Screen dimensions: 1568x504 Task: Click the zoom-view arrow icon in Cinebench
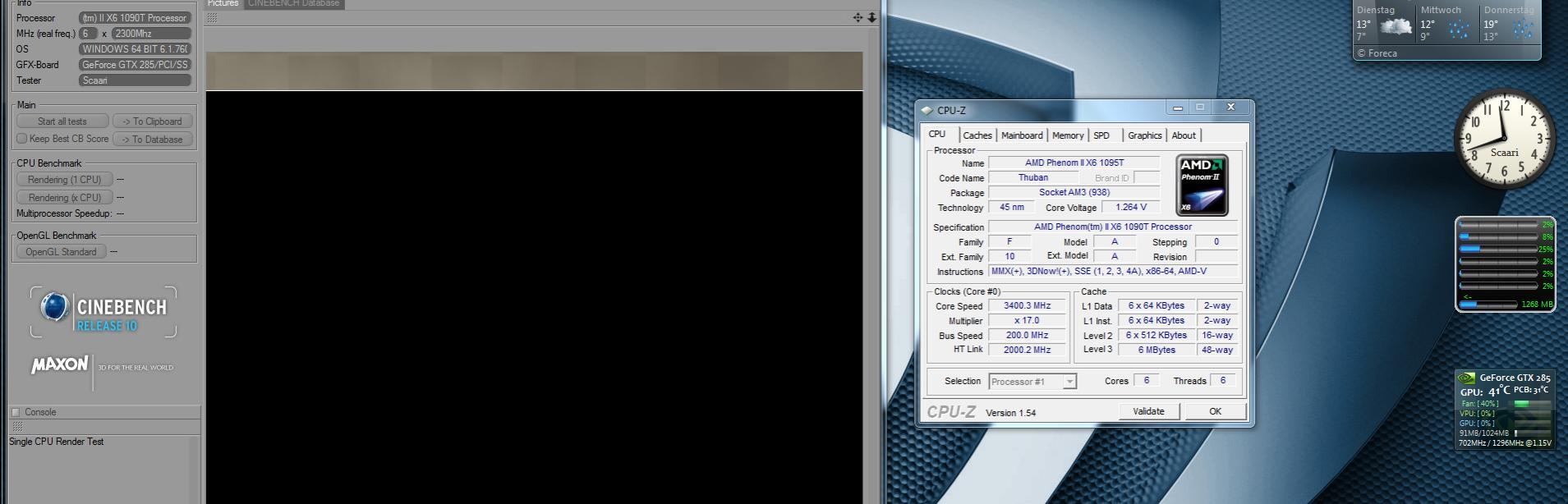[871, 17]
